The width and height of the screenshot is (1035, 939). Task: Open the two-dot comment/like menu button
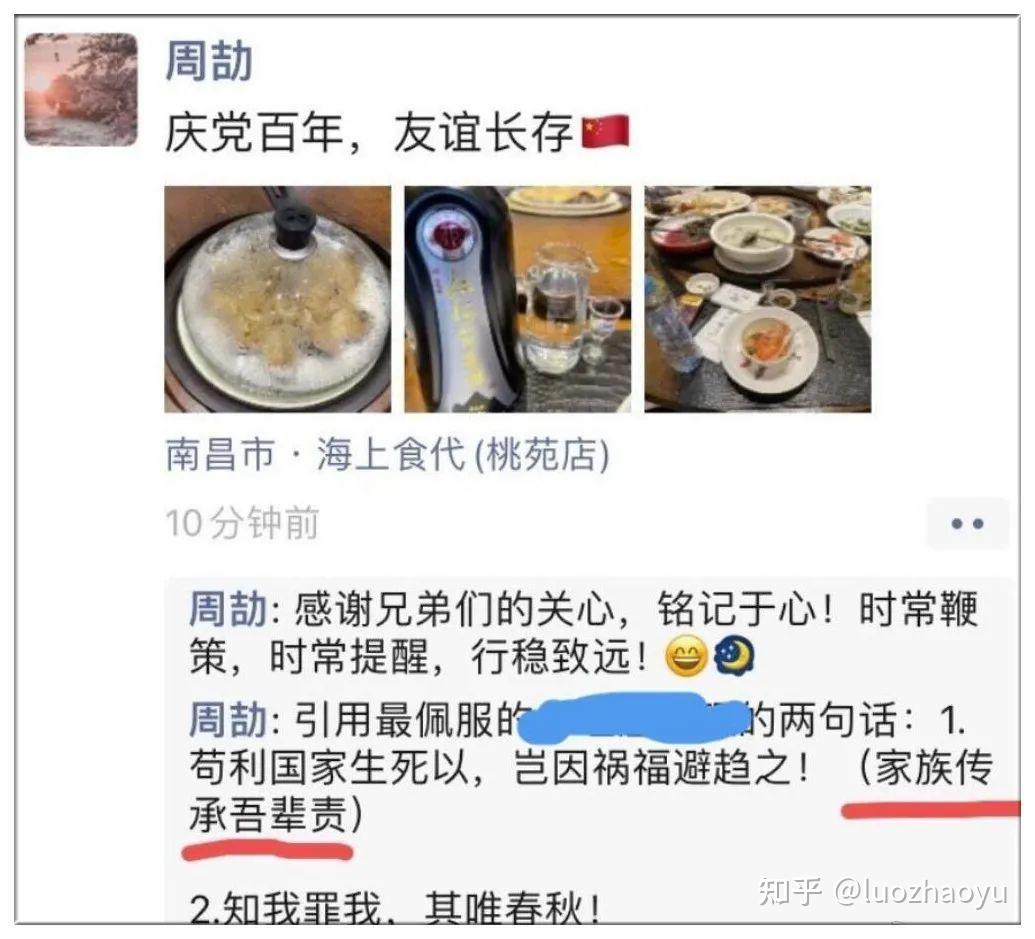click(968, 524)
